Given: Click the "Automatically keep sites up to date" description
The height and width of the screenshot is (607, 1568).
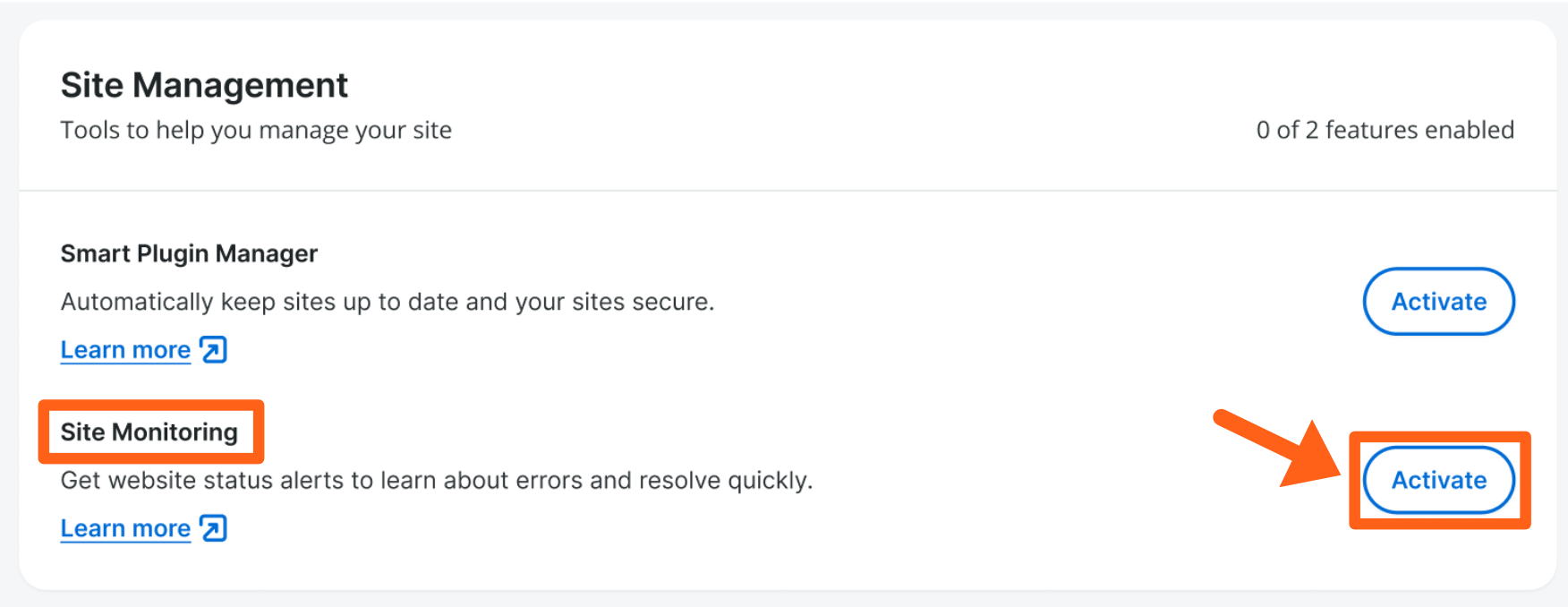Looking at the screenshot, I should click(x=387, y=303).
